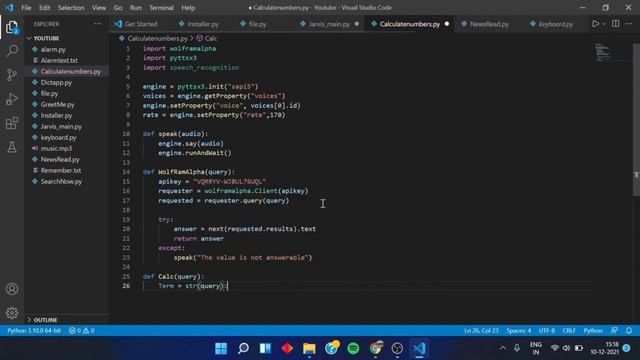The image size is (640, 360).
Task: Open Spotify from the taskbar
Action: tap(353, 348)
